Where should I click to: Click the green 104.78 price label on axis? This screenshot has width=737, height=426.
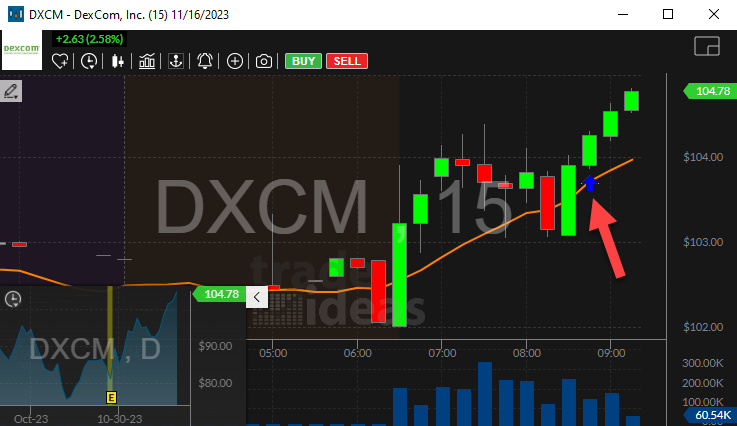(x=709, y=92)
